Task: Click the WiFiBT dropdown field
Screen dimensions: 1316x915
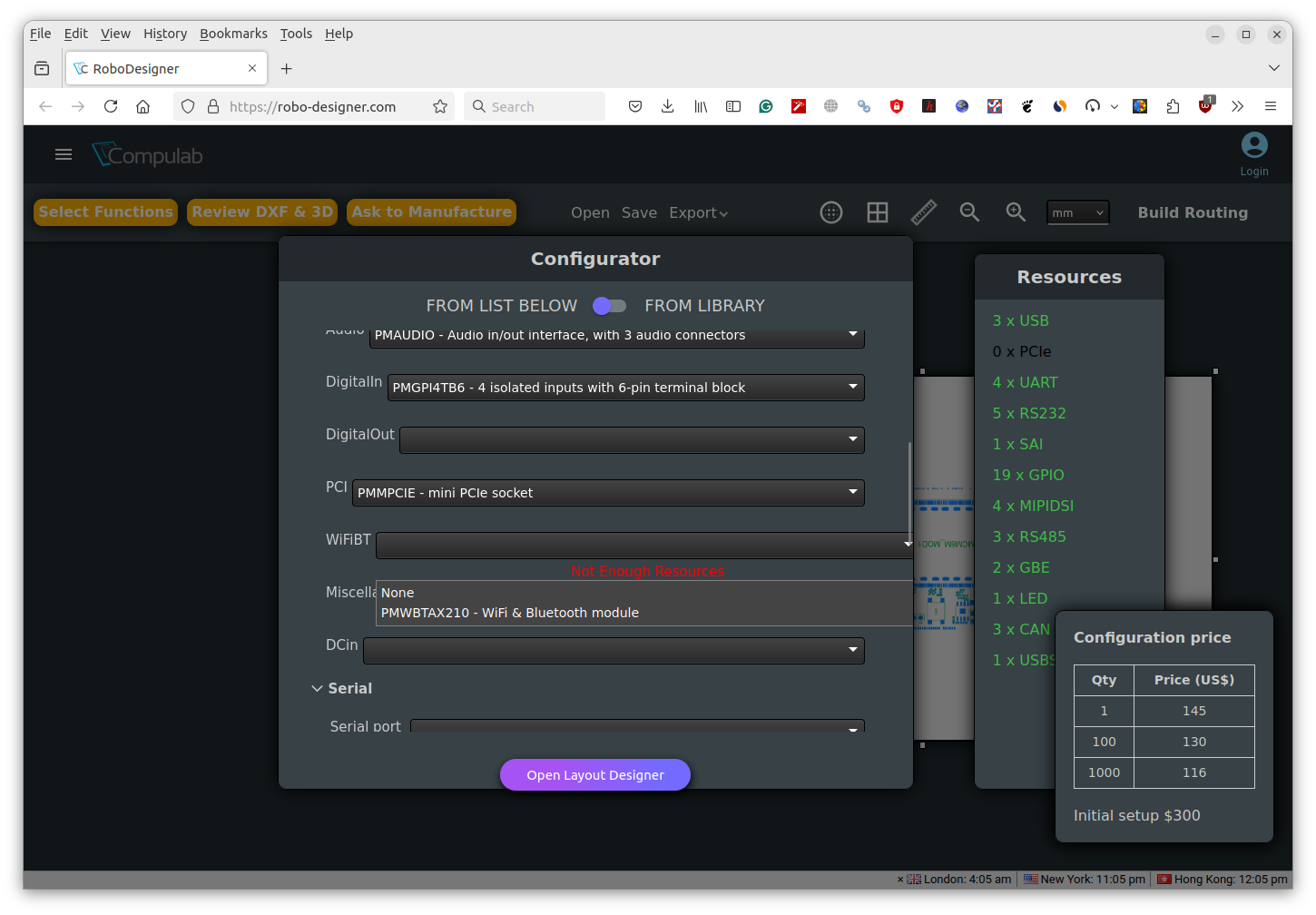Action: point(643,546)
